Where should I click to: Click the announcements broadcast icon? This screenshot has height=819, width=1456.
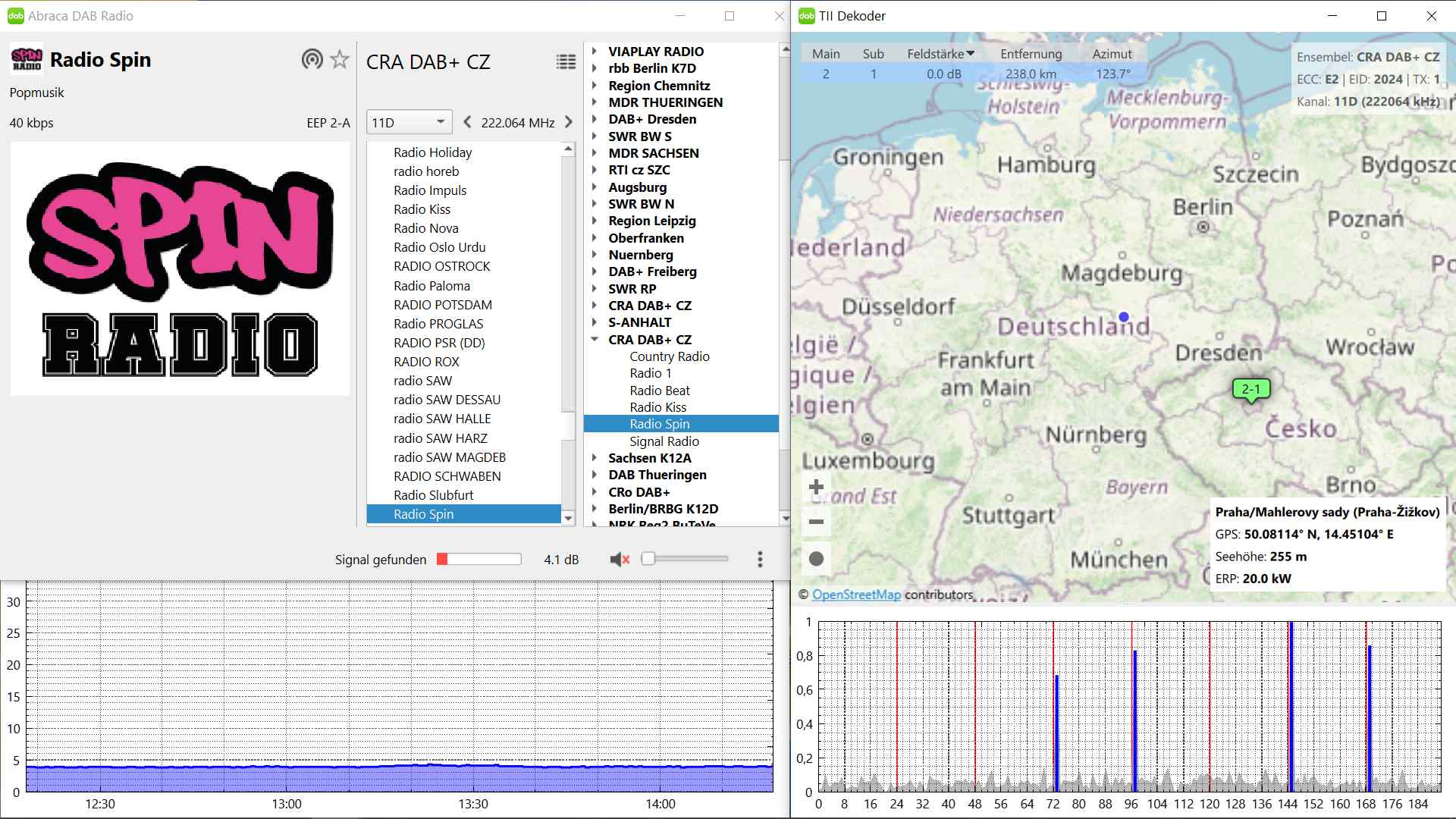[312, 59]
